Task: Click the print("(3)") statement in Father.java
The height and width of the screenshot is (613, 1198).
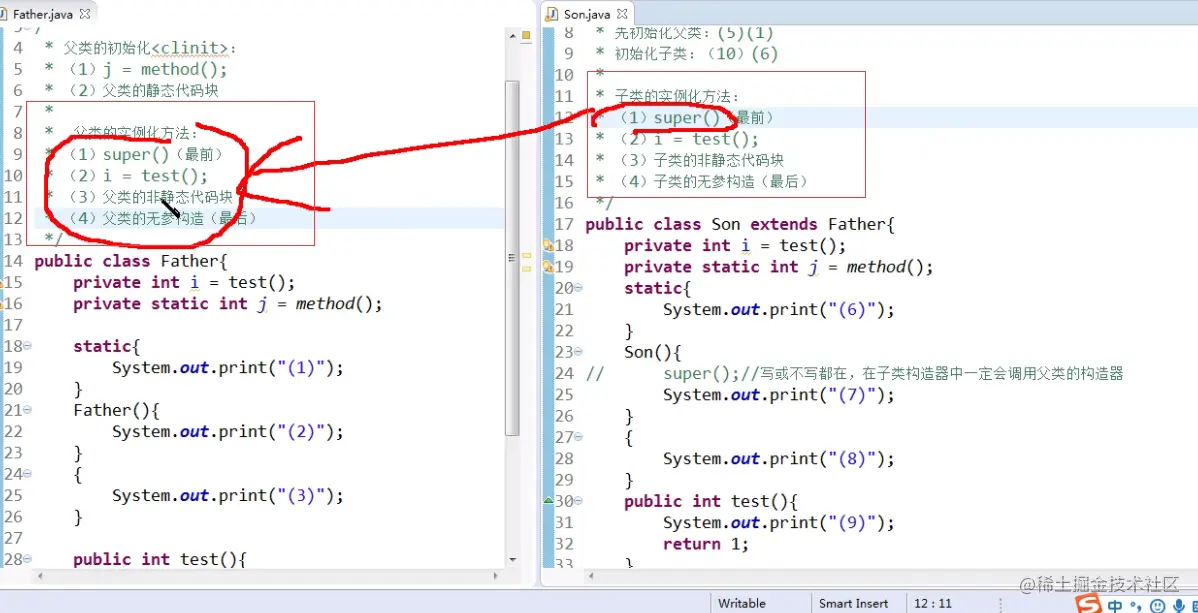Action: (x=228, y=496)
